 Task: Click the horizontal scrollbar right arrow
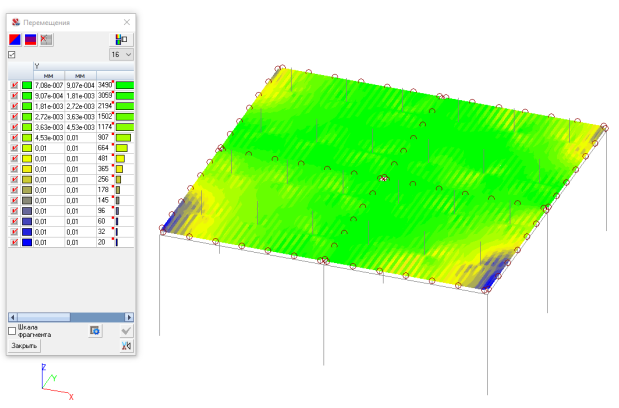pos(130,316)
